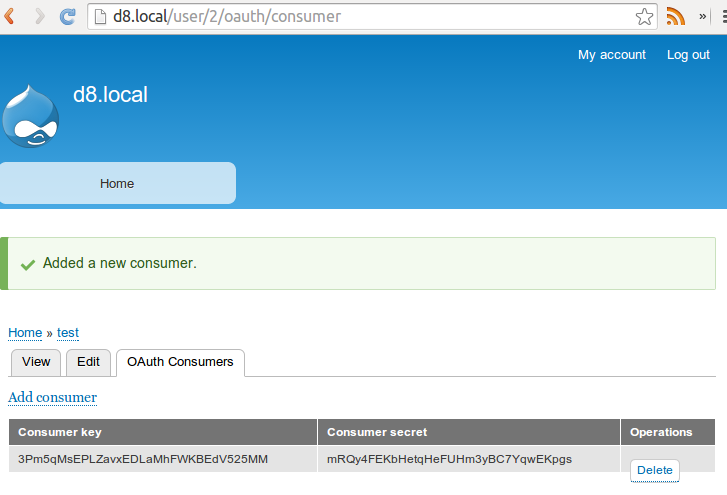The width and height of the screenshot is (727, 495).
Task: Open the test breadcrumb link
Action: 68,333
